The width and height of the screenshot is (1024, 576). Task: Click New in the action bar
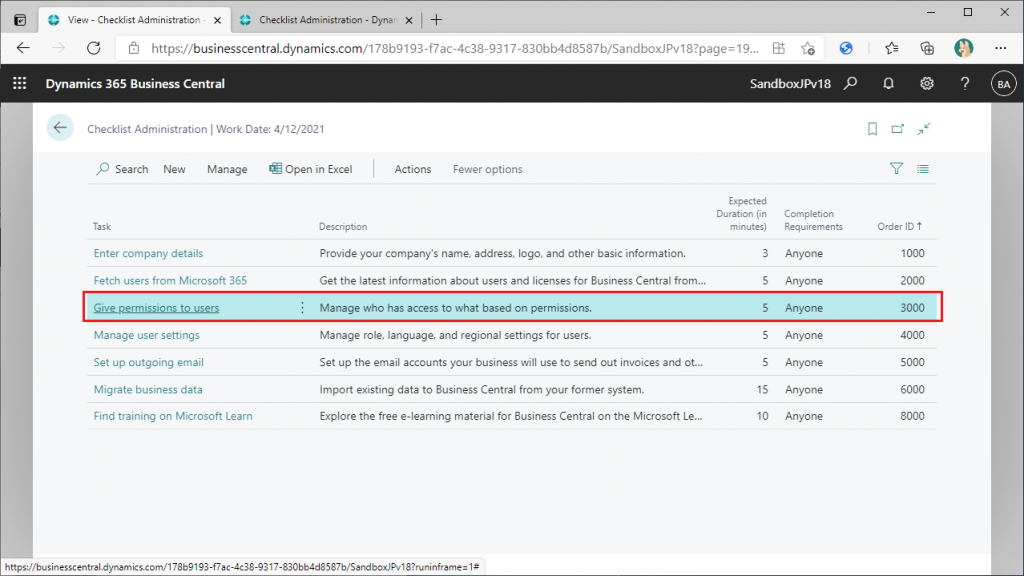coord(174,169)
